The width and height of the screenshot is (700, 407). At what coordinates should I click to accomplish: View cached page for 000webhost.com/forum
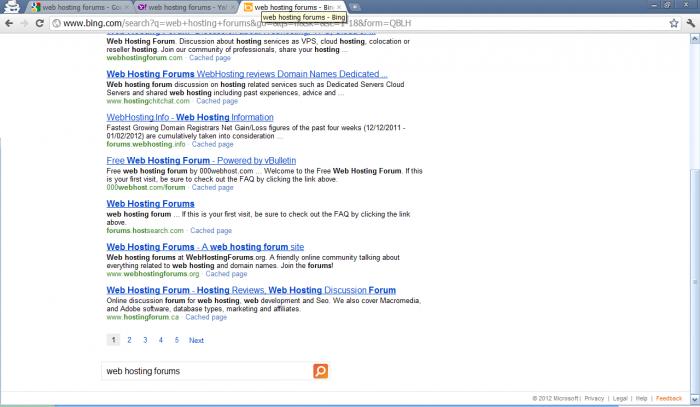point(212,187)
